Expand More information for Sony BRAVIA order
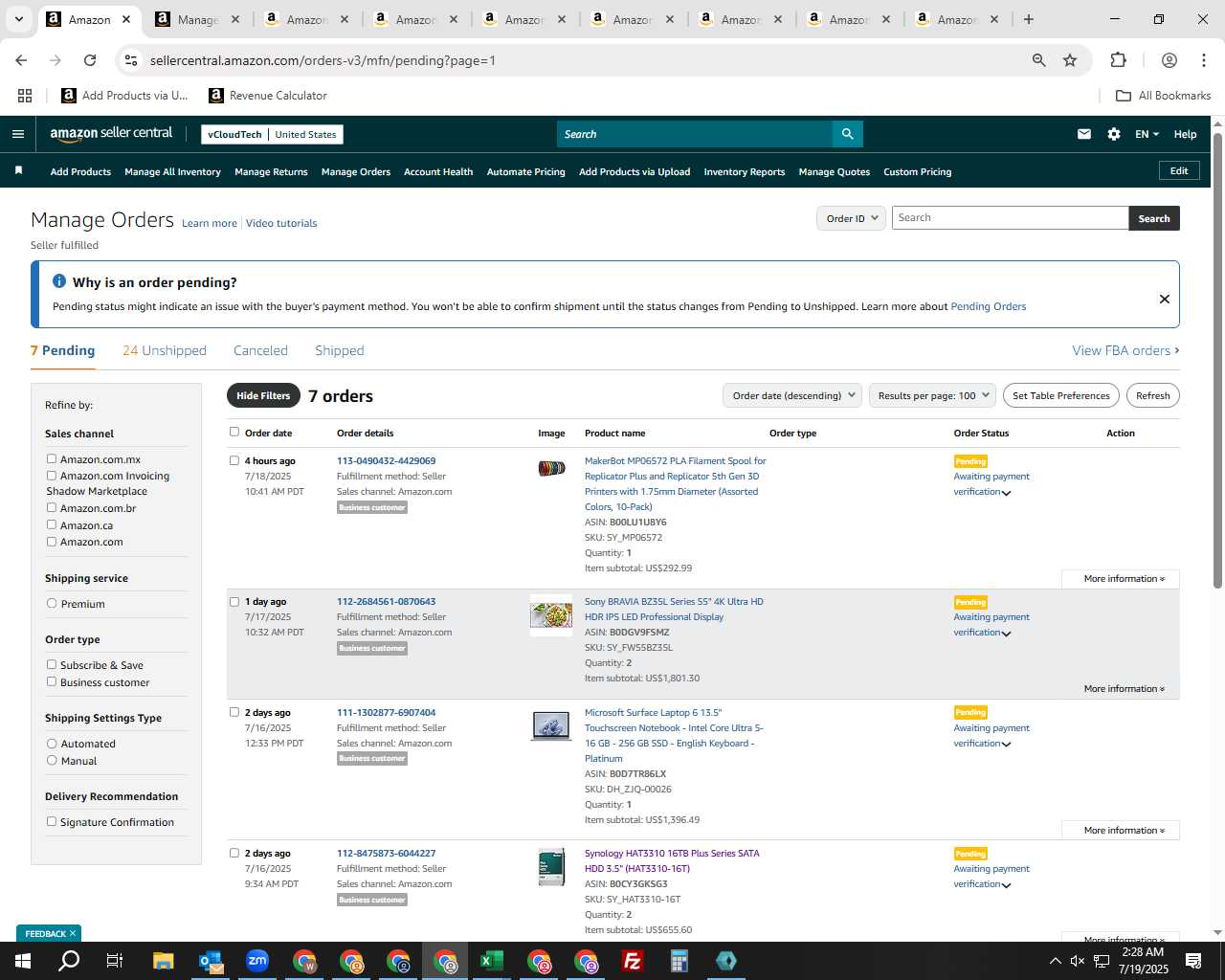This screenshot has width=1225, height=980. [1124, 689]
